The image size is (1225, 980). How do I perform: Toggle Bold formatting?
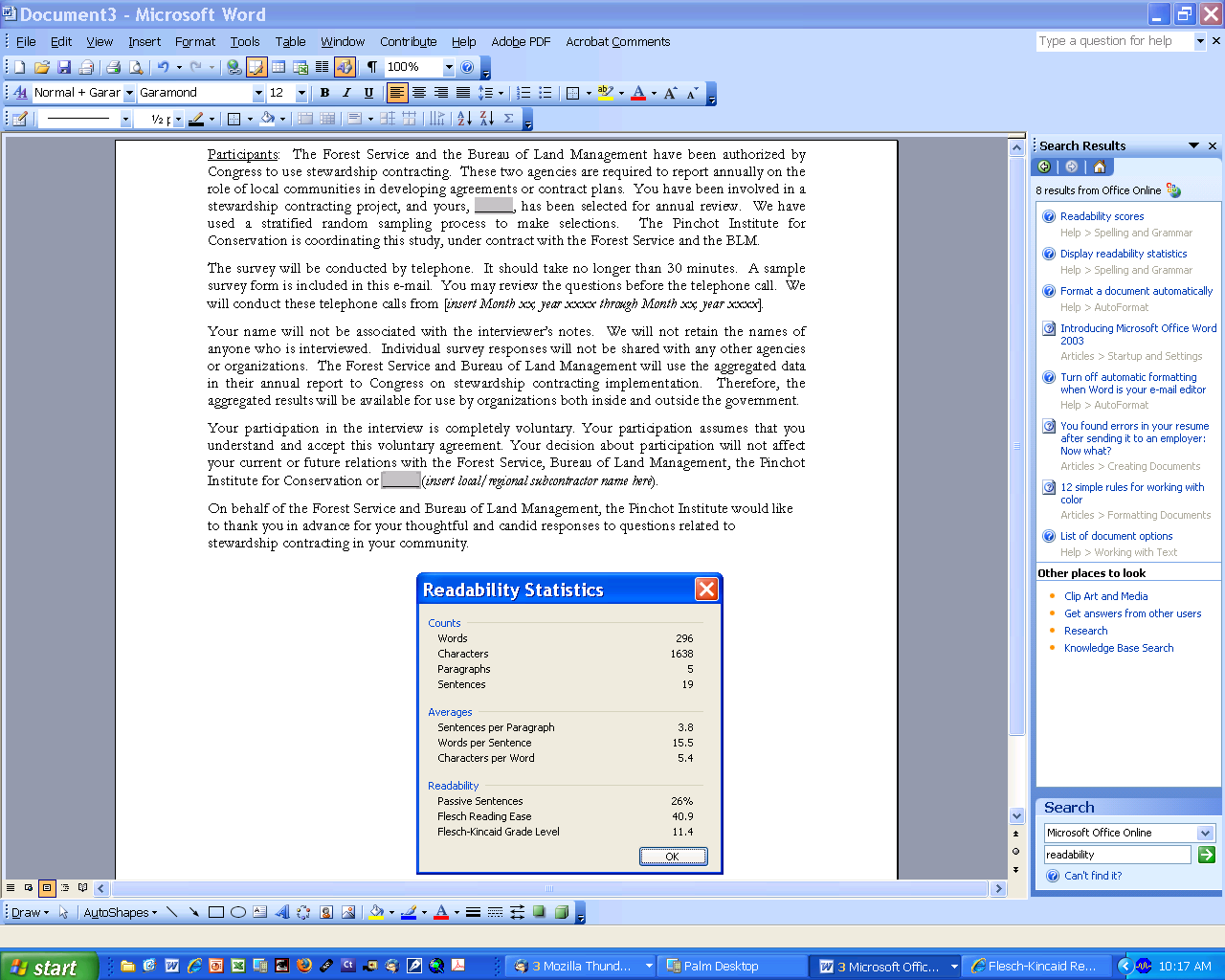coord(324,93)
